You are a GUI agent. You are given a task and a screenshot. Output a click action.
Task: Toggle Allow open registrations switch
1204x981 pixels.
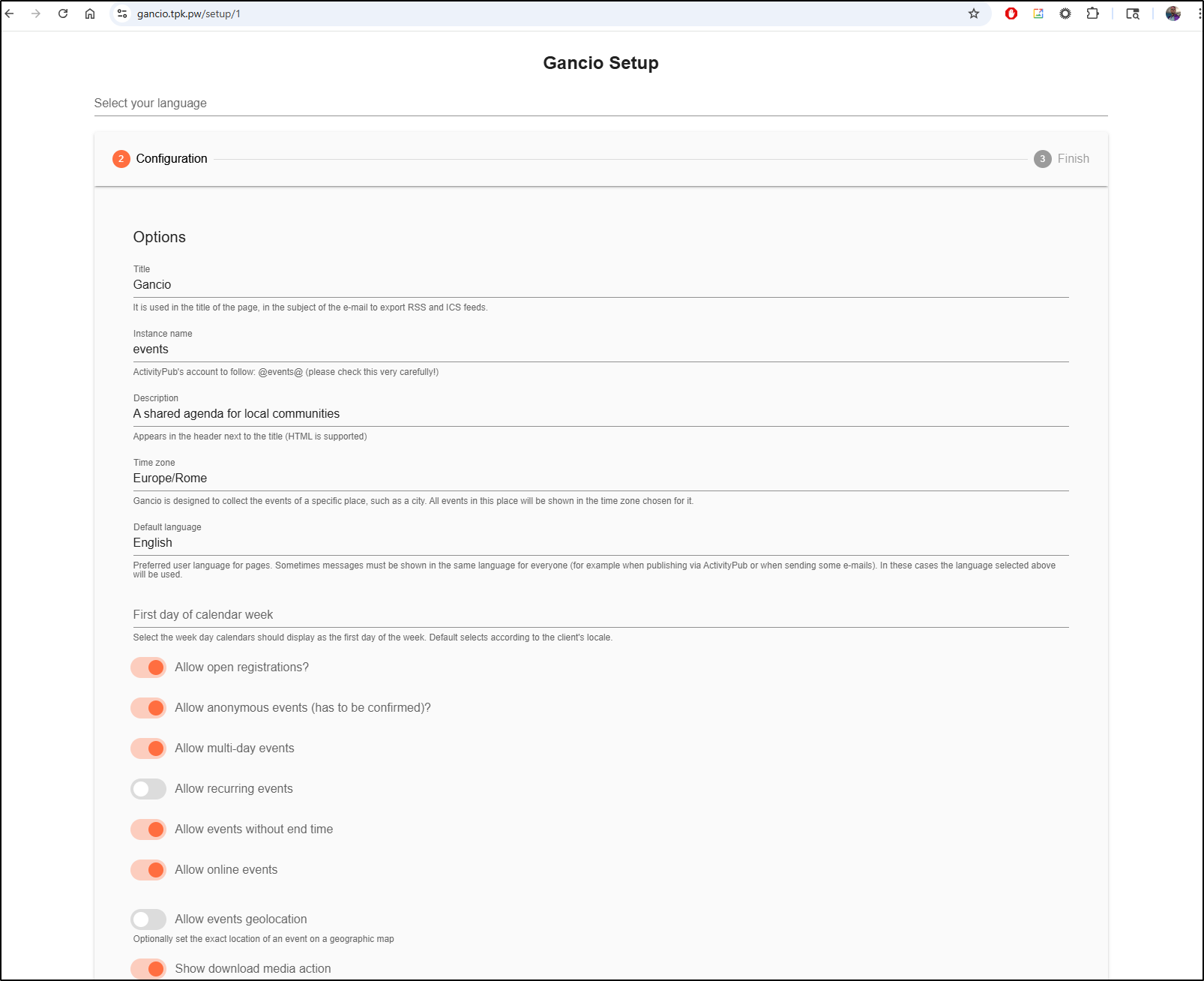click(x=148, y=667)
